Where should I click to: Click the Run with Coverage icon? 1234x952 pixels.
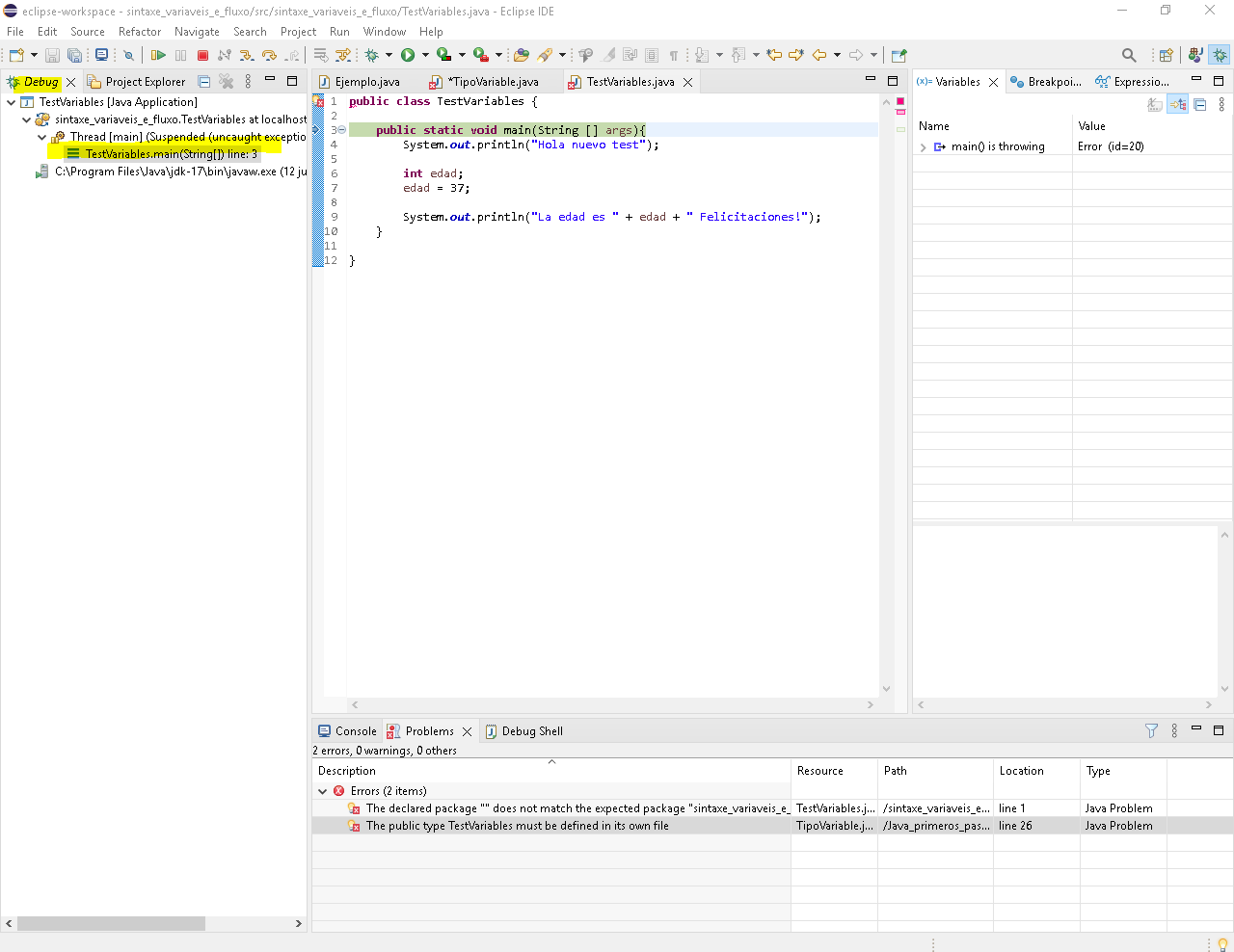pyautogui.click(x=444, y=55)
